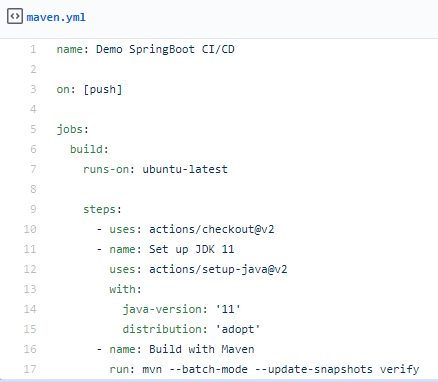438x382 pixels.
Task: Click the 'on:' key on line 3
Action: [x=66, y=89]
